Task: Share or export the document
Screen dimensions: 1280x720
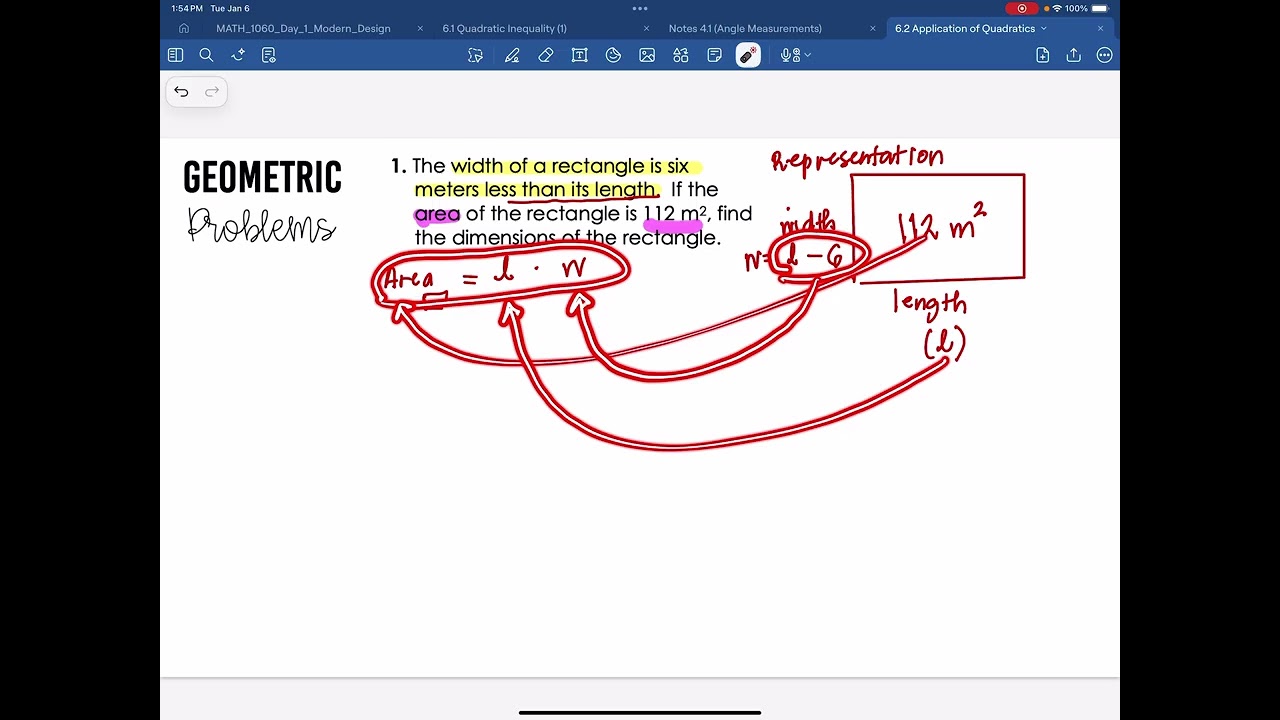Action: click(1074, 56)
